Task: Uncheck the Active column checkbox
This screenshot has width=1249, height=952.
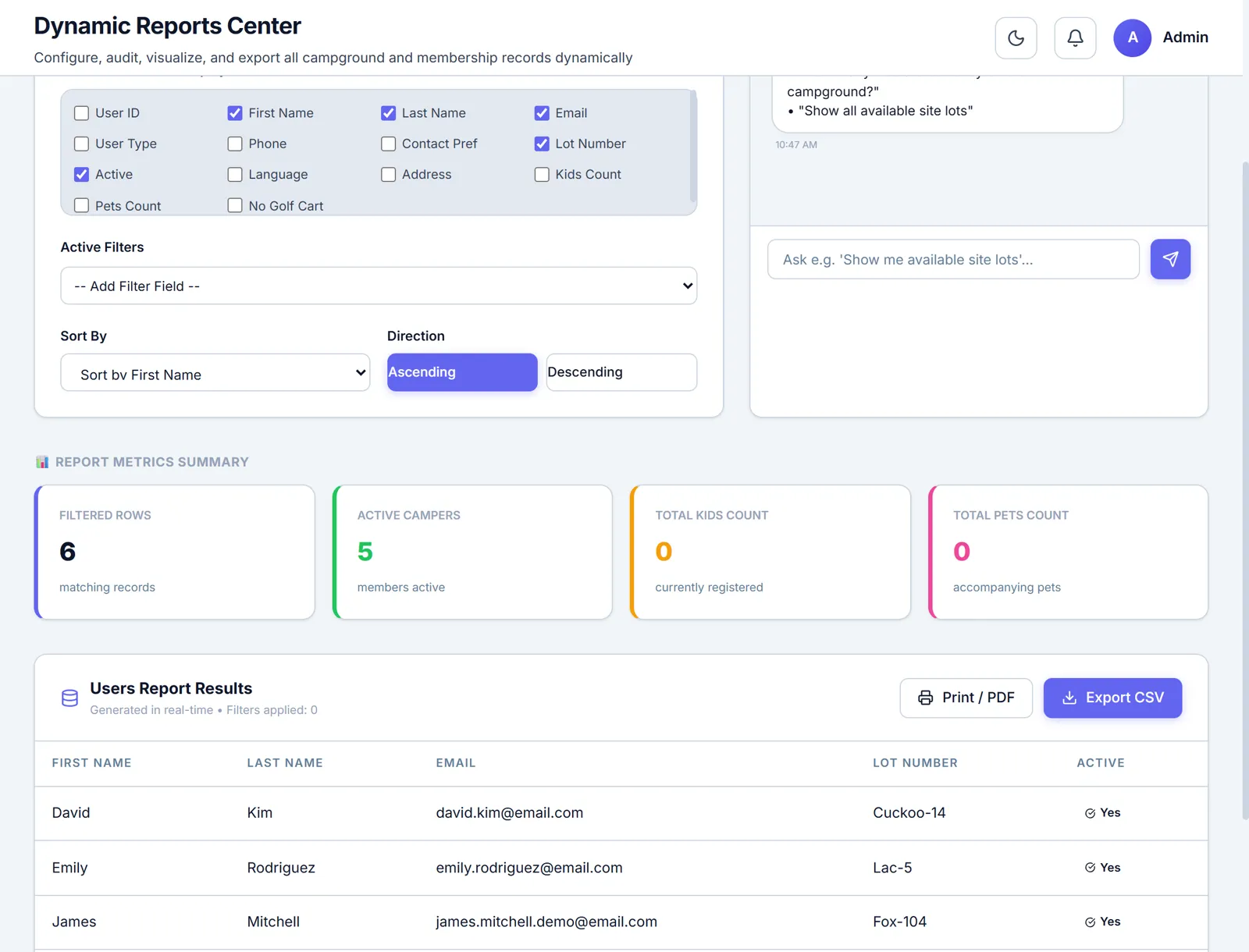Action: coord(81,175)
